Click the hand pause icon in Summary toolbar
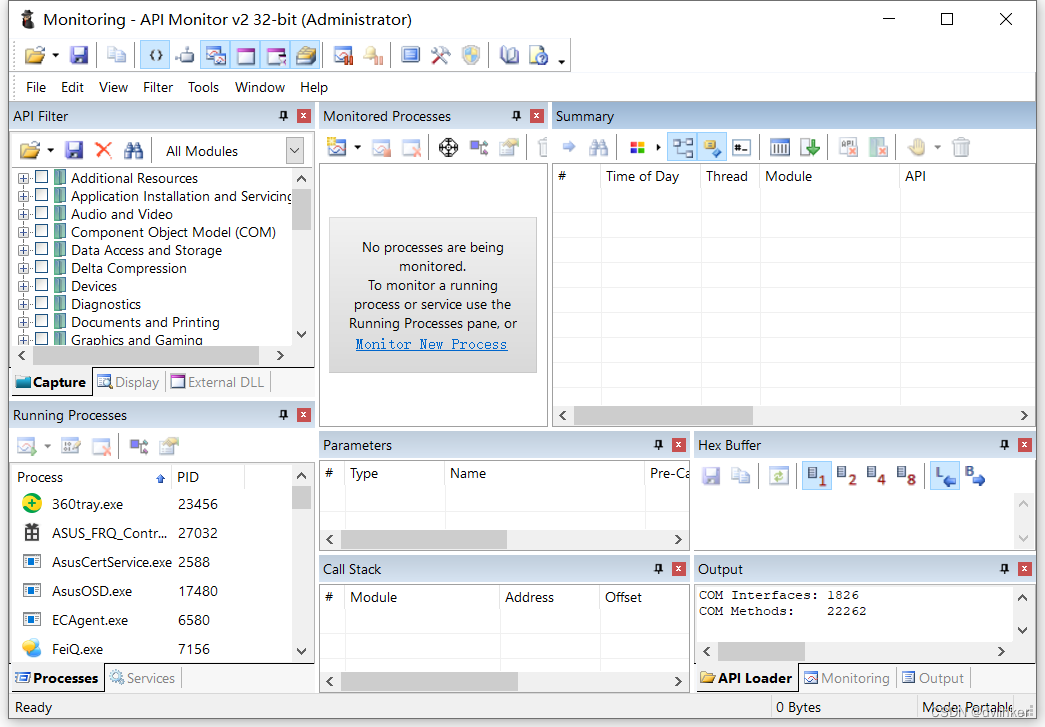The width and height of the screenshot is (1045, 727). click(x=917, y=147)
